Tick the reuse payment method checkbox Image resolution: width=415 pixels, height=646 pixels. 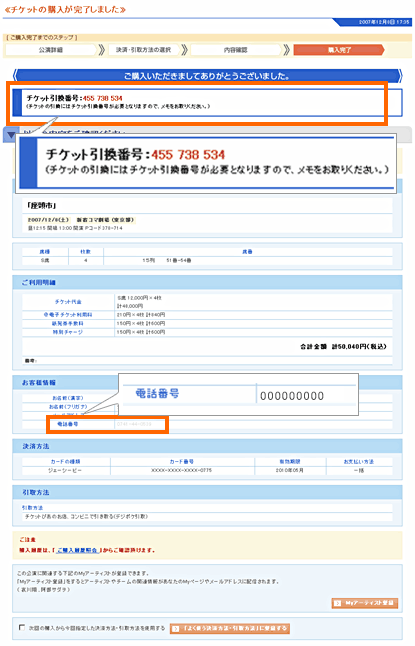pyautogui.click(x=22, y=627)
